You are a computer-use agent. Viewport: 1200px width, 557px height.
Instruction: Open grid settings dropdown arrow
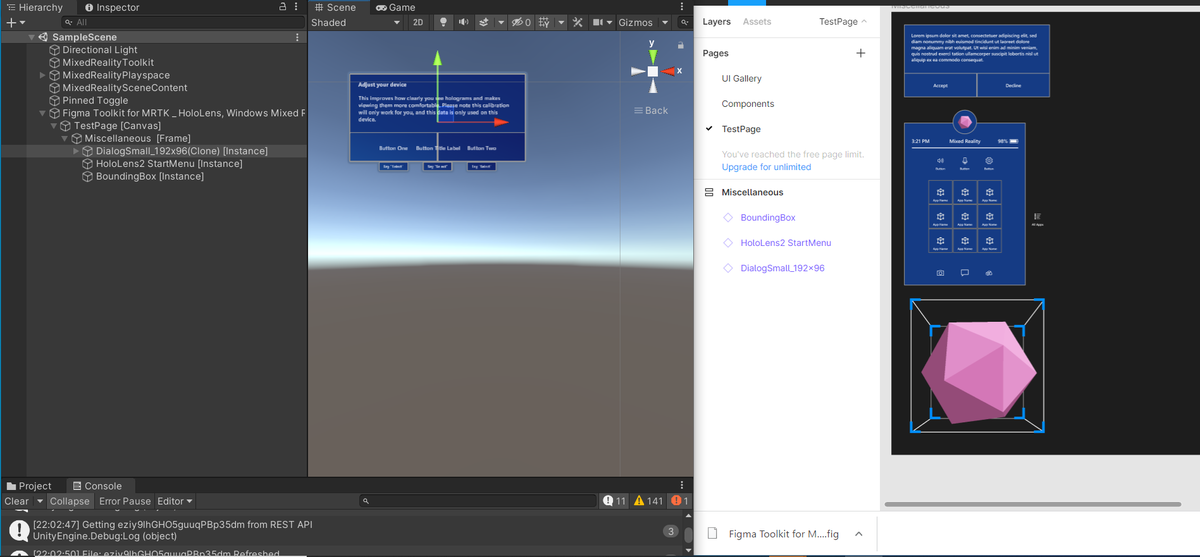[x=561, y=22]
